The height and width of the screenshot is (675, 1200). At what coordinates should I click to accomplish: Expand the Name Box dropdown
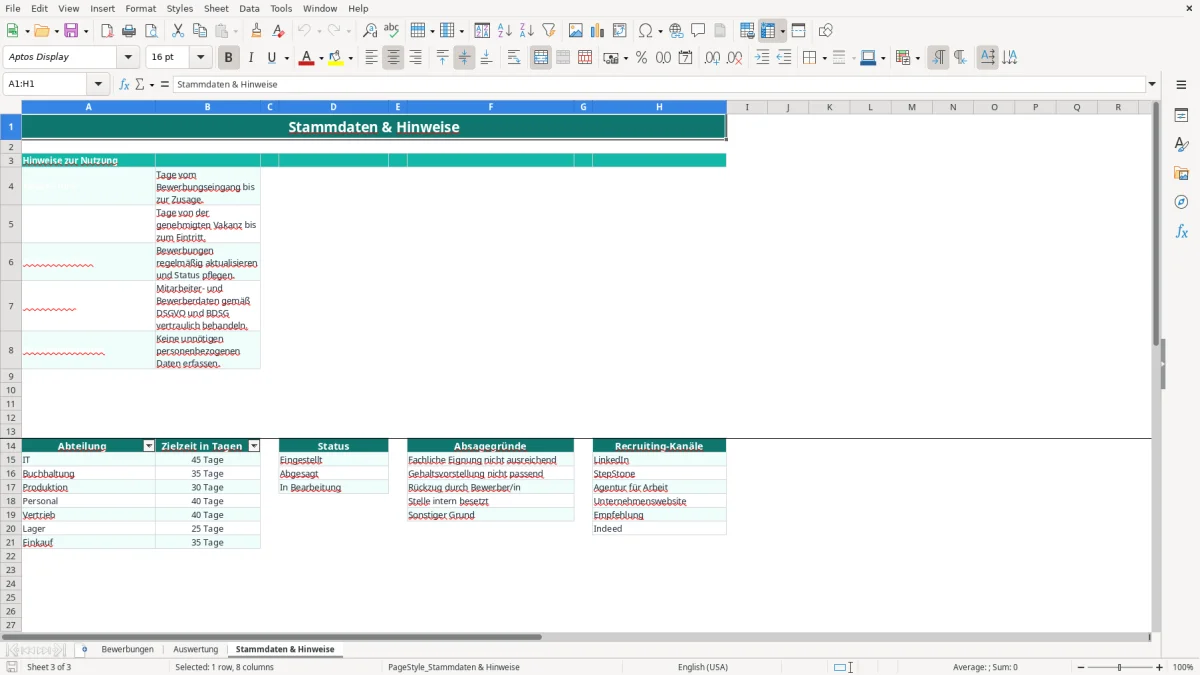pyautogui.click(x=98, y=85)
